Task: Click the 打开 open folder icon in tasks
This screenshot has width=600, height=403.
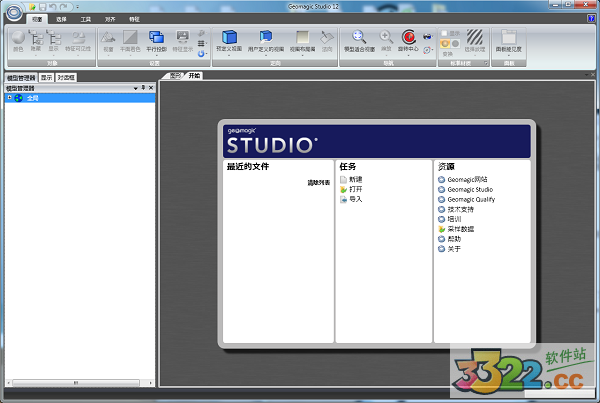Action: tap(344, 189)
